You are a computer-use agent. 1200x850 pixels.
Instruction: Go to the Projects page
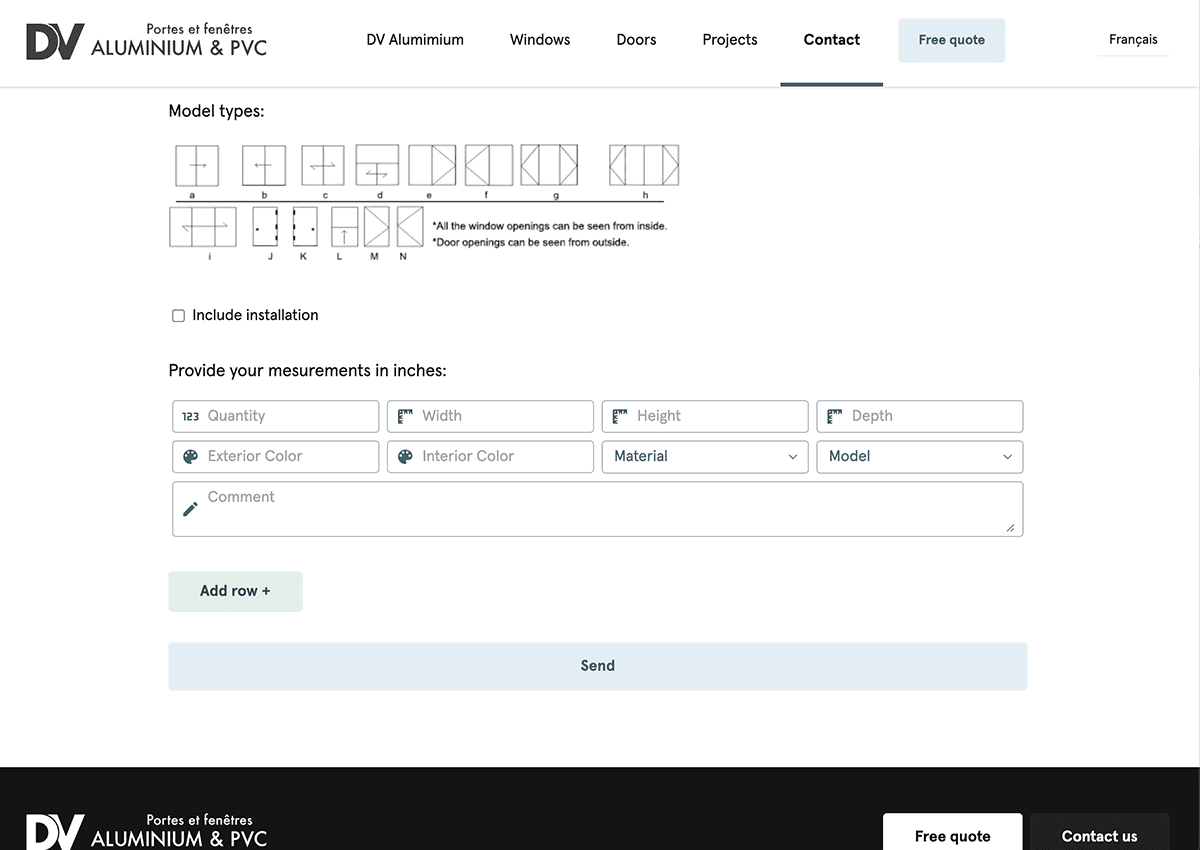(x=730, y=40)
